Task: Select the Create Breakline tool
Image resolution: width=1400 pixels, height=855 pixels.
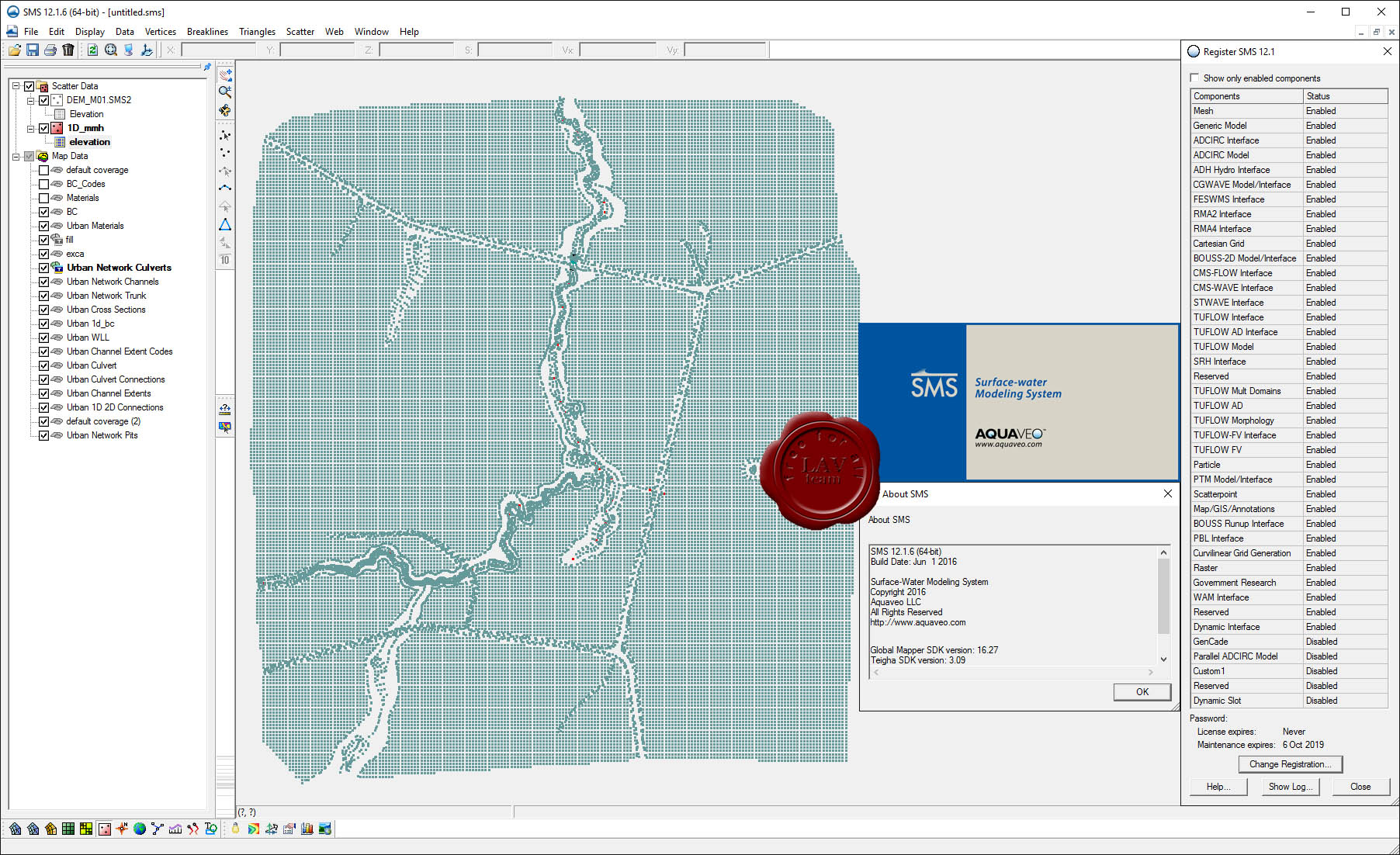Action: (225, 189)
